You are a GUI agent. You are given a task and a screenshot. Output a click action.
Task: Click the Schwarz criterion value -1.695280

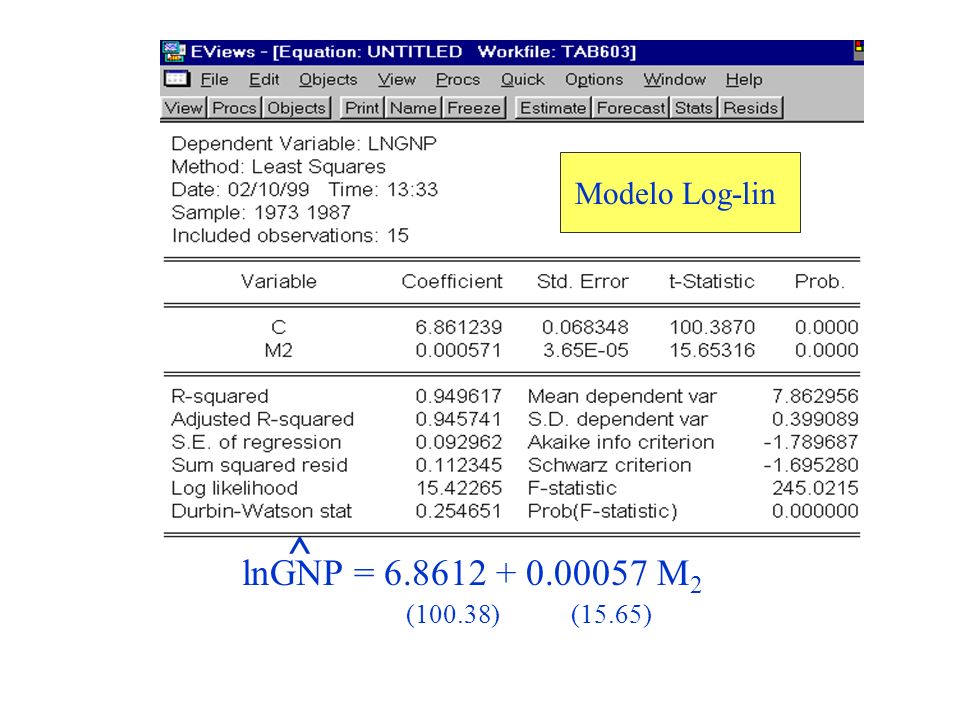pyautogui.click(x=811, y=465)
